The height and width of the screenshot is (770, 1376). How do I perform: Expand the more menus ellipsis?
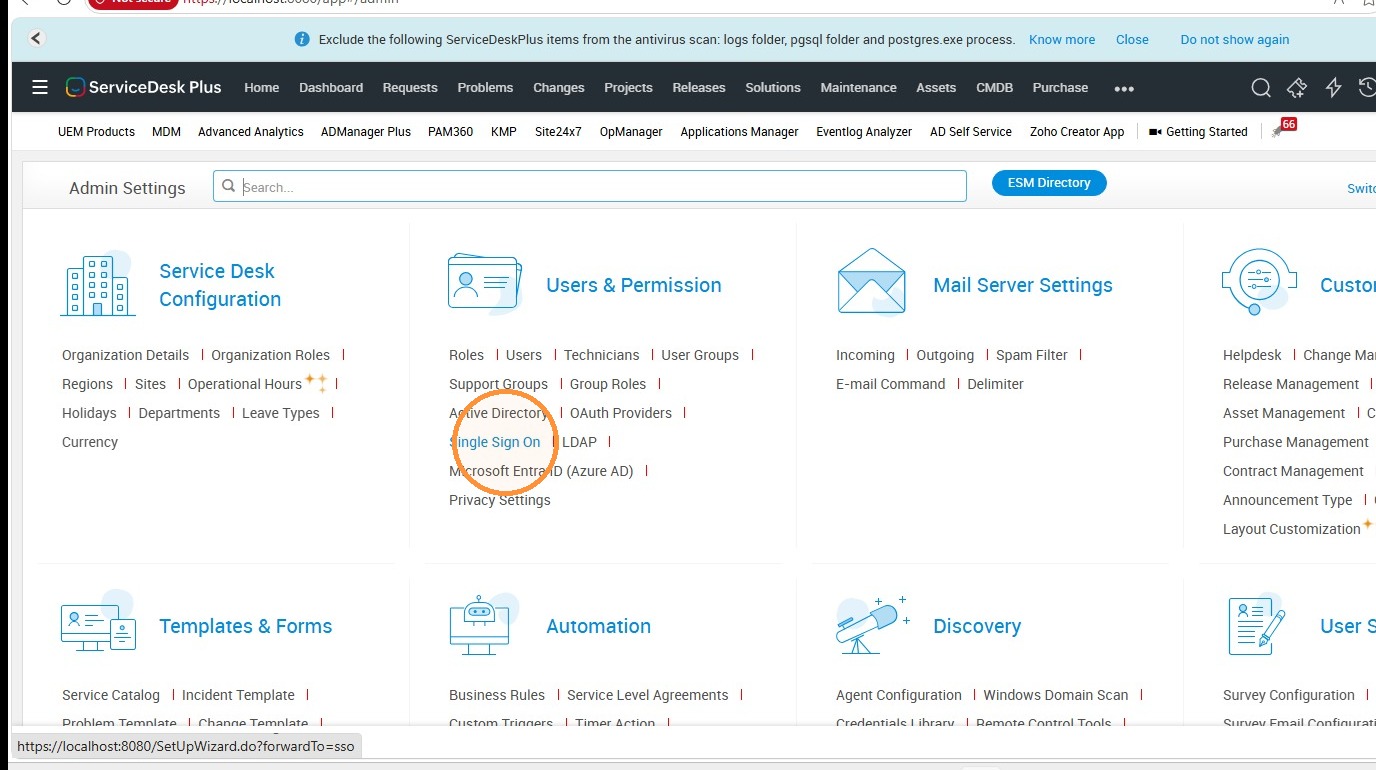pos(1124,88)
